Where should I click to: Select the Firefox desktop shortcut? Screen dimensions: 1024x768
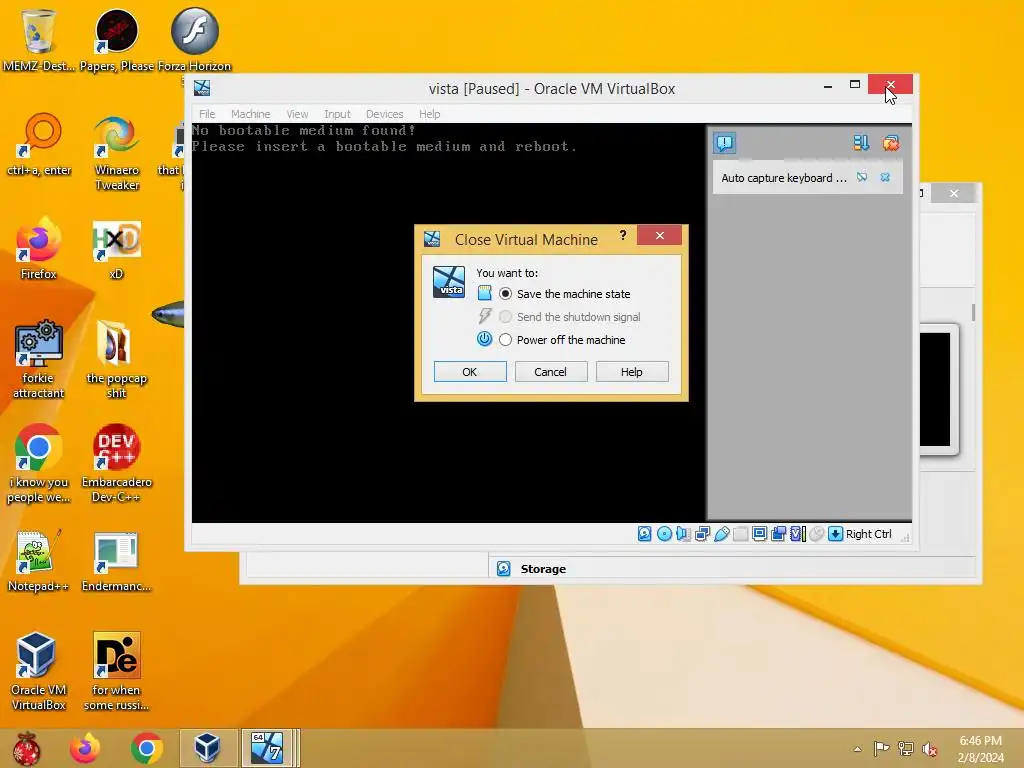(x=39, y=248)
